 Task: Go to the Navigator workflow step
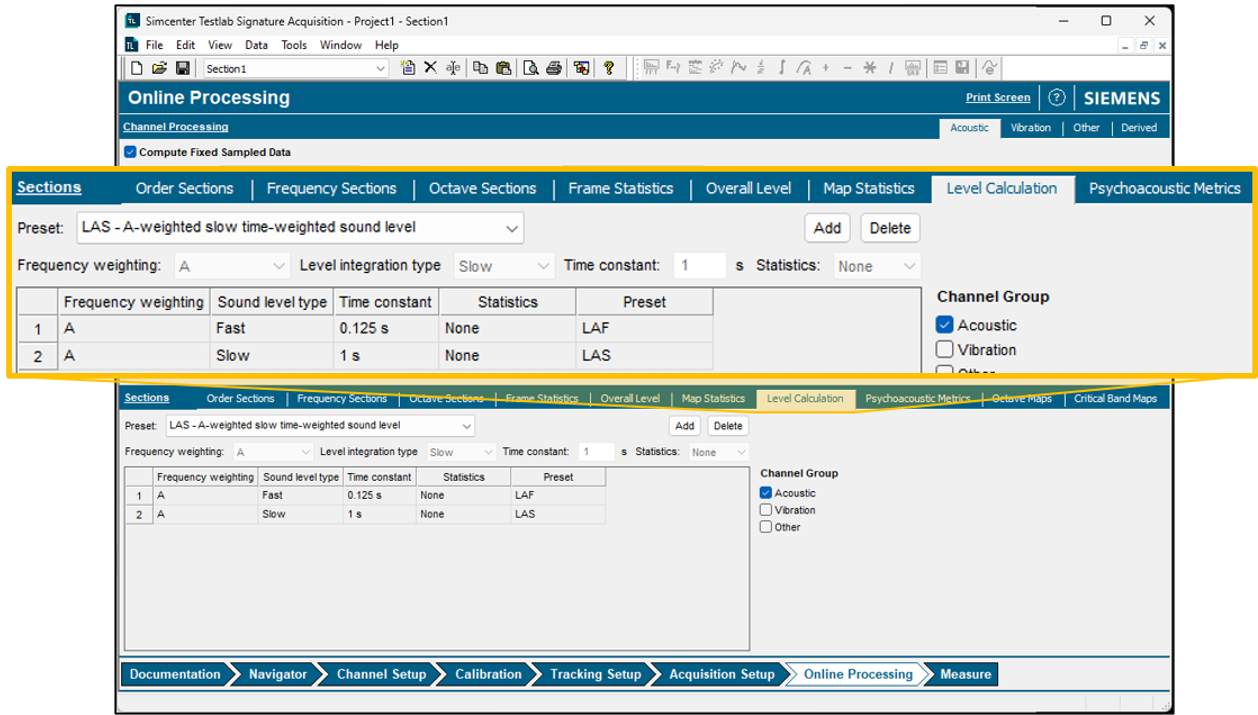[278, 674]
